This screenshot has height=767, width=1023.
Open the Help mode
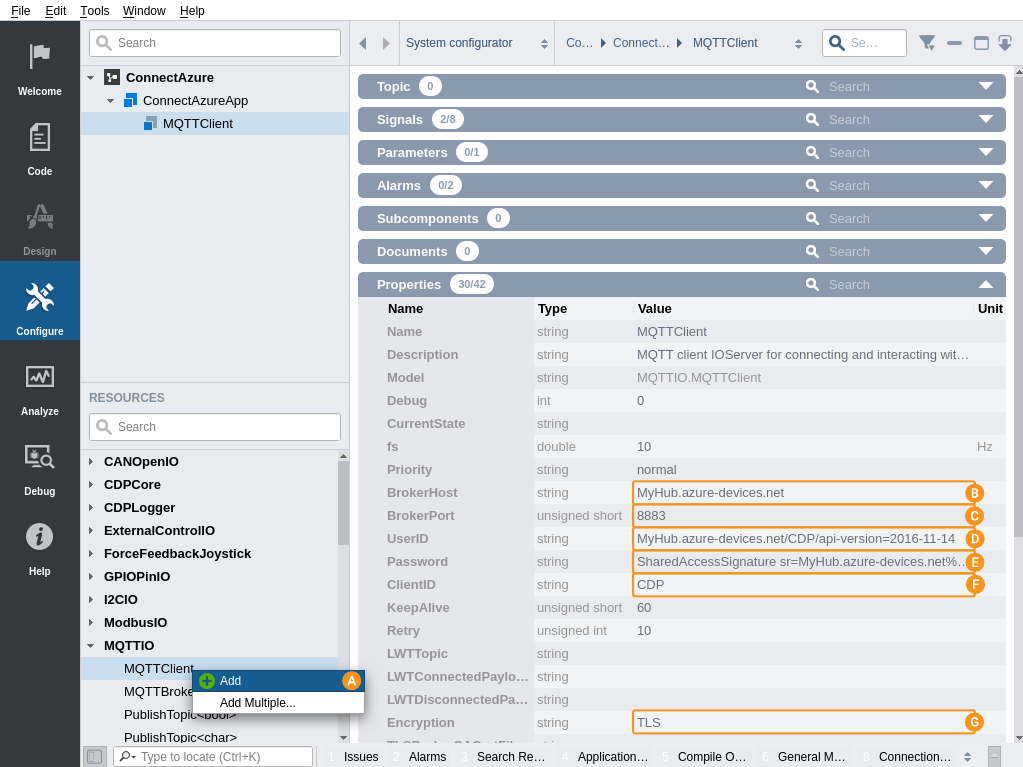pos(40,546)
